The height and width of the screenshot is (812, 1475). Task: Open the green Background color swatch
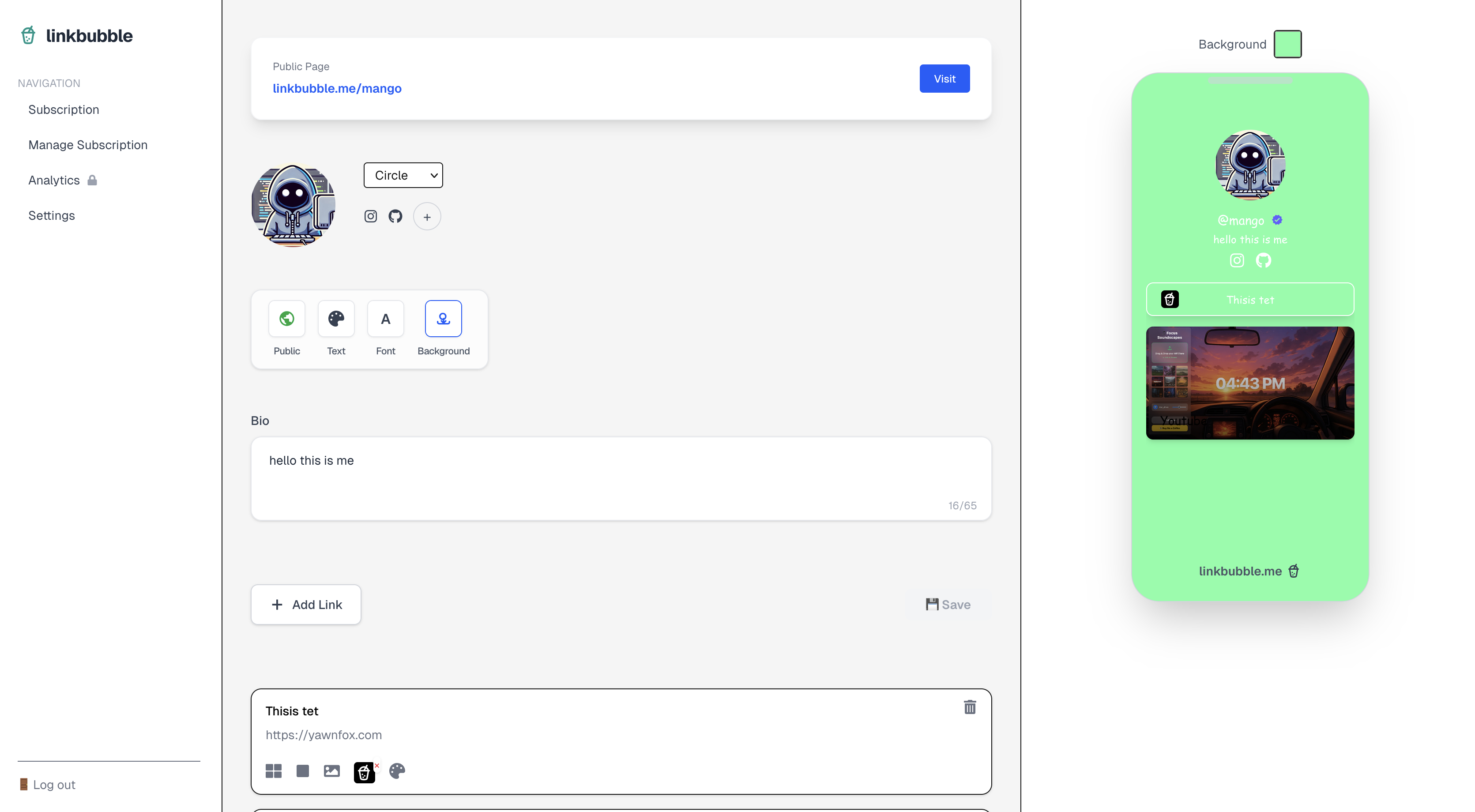tap(1288, 44)
